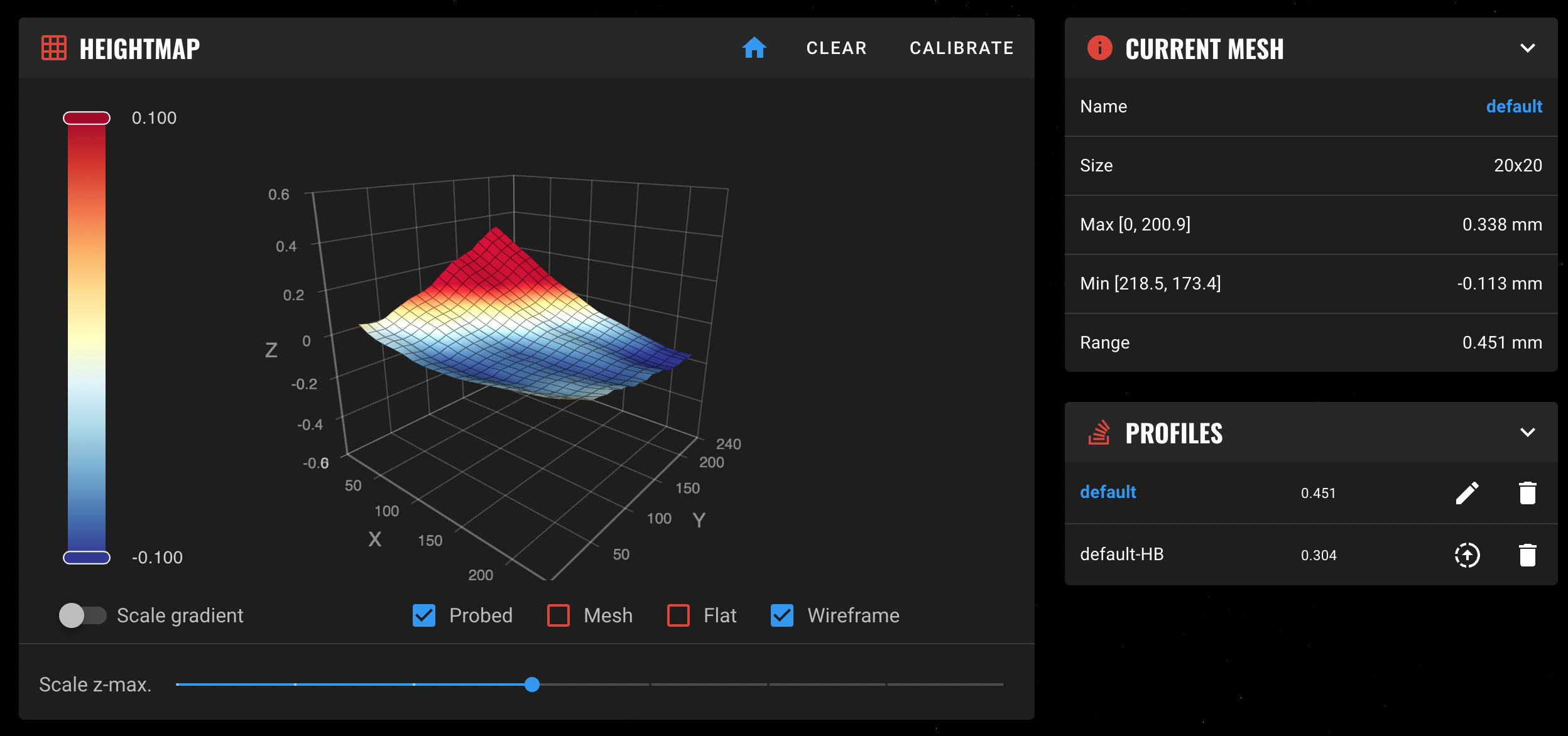Delete the default profile
The height and width of the screenshot is (736, 1568).
click(1527, 493)
